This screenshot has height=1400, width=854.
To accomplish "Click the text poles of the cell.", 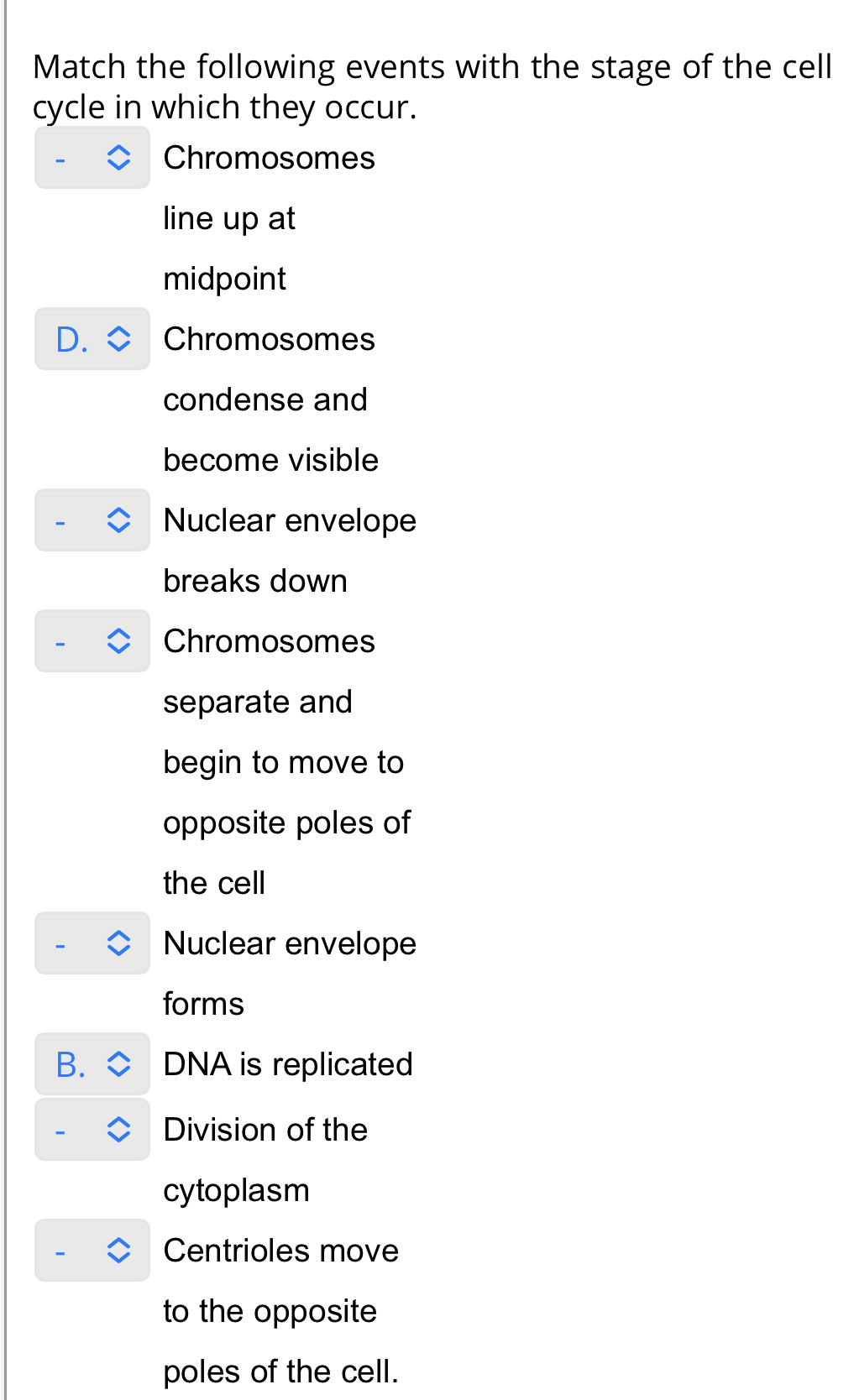I will click(280, 1371).
